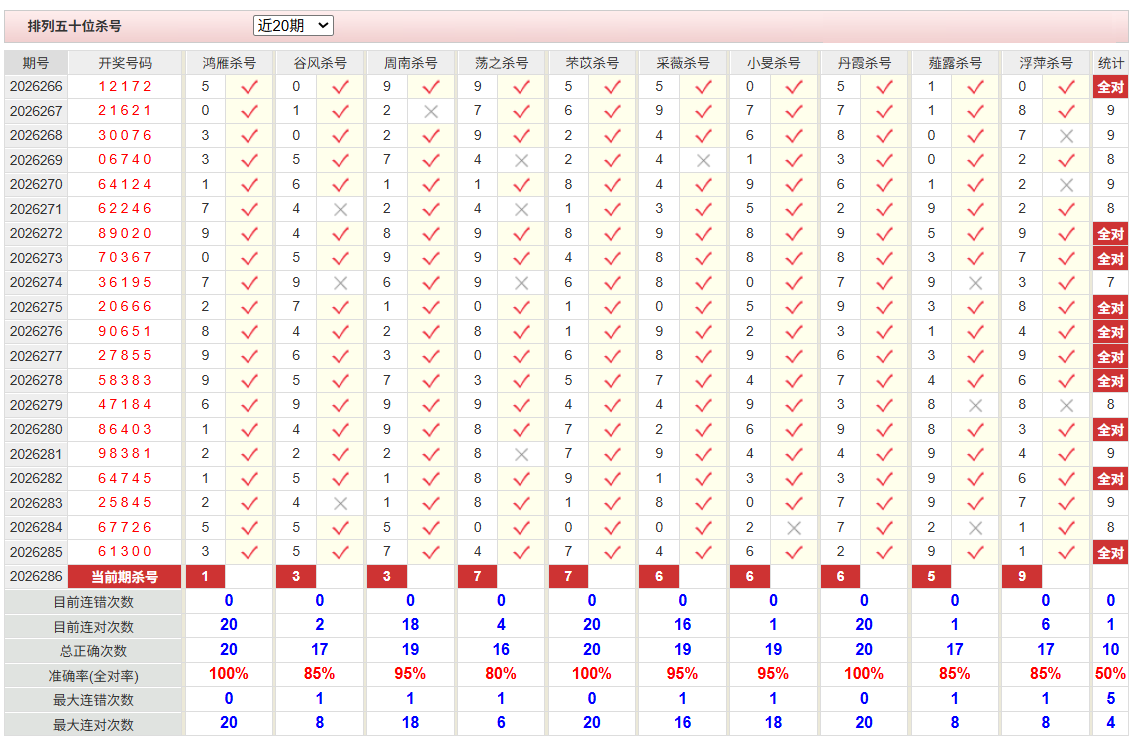Click the 全对 badge in row 2026273

click(x=1110, y=258)
